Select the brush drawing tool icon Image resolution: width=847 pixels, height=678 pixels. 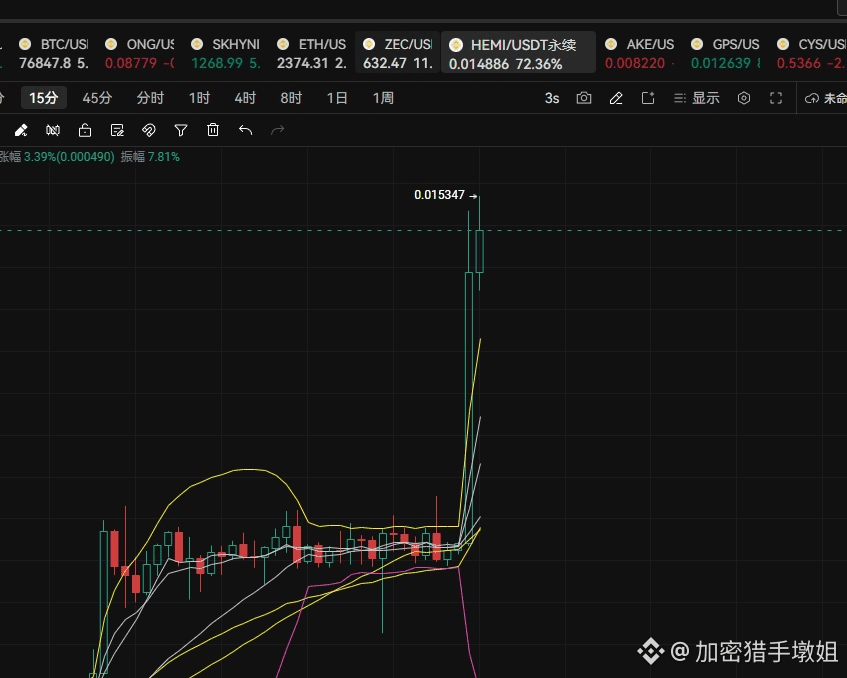click(21, 130)
